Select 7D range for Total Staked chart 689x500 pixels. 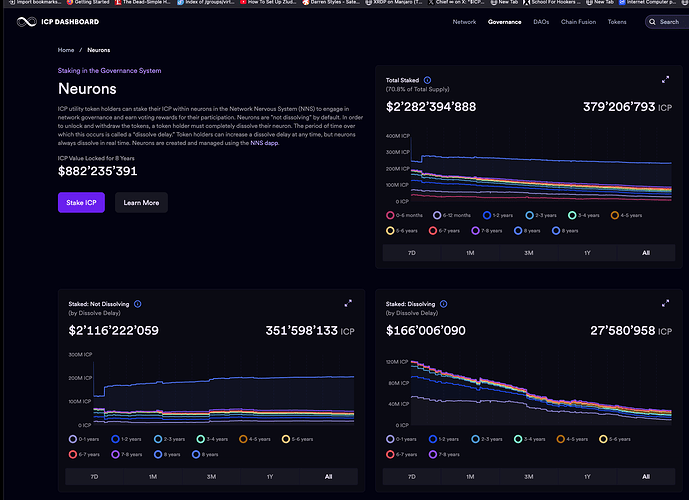coord(412,253)
